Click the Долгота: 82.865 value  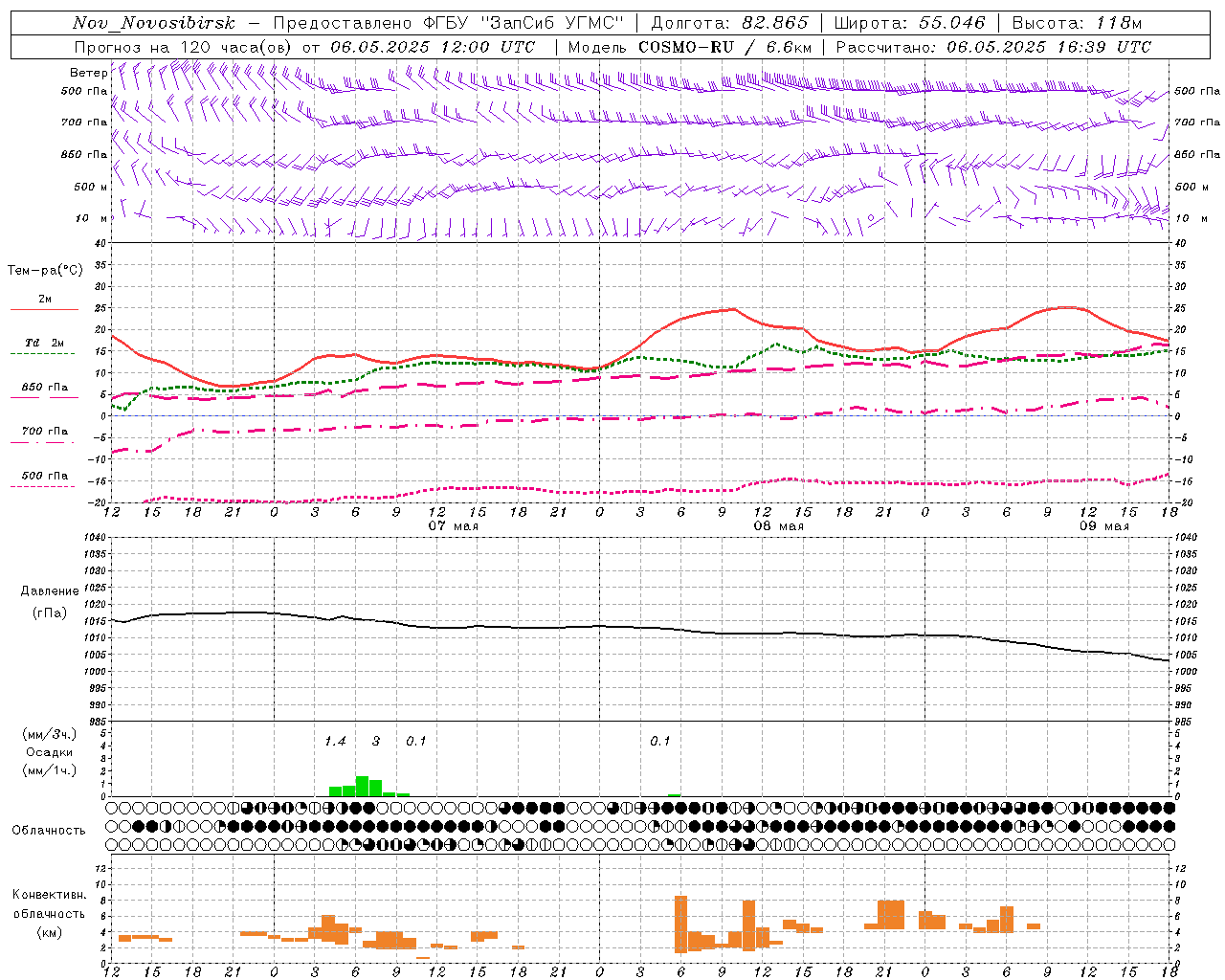coord(729,23)
